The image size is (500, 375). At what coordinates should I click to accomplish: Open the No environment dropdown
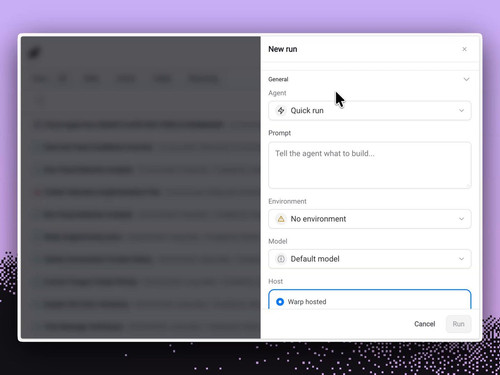click(x=370, y=219)
